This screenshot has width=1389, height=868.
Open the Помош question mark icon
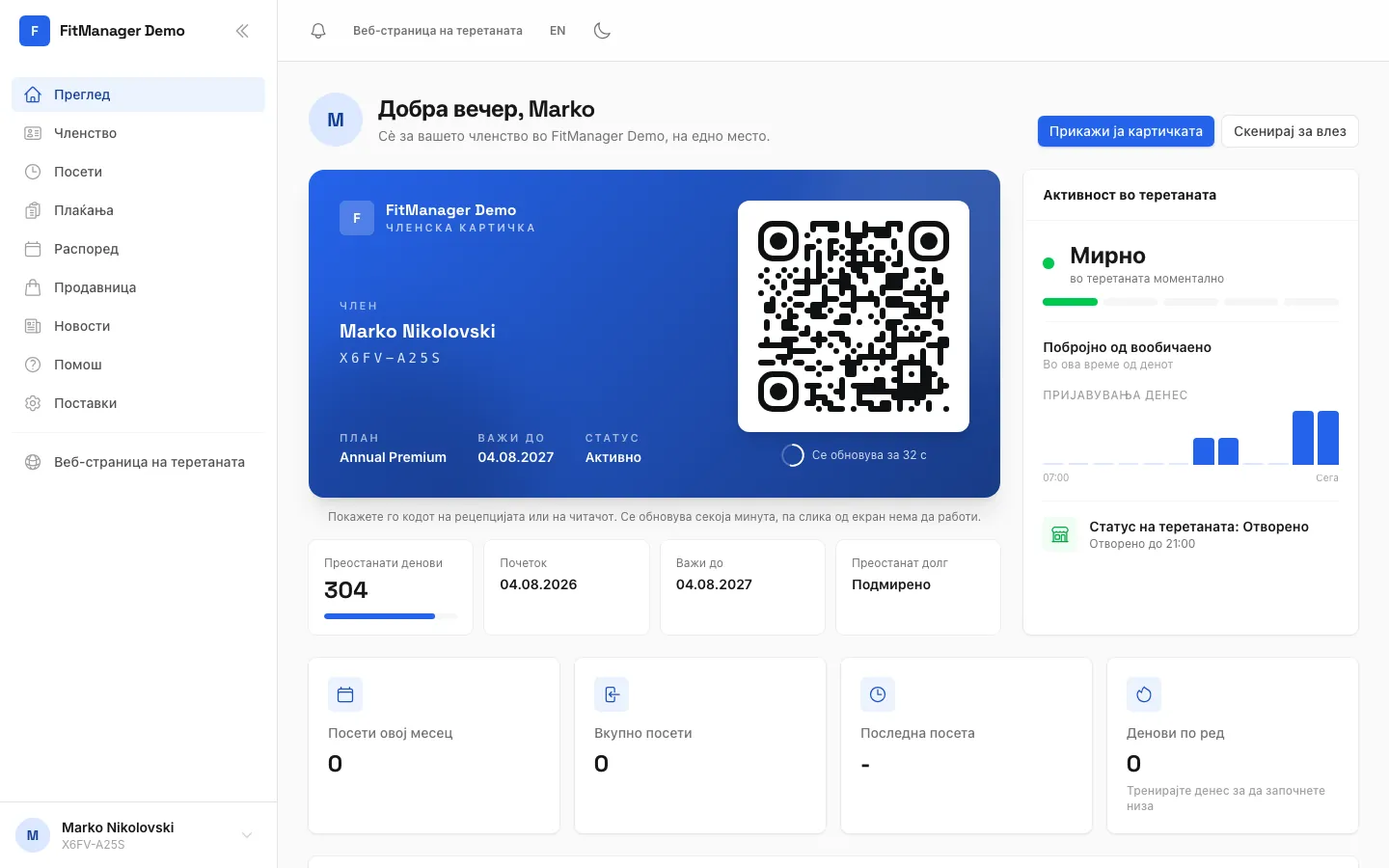(33, 365)
